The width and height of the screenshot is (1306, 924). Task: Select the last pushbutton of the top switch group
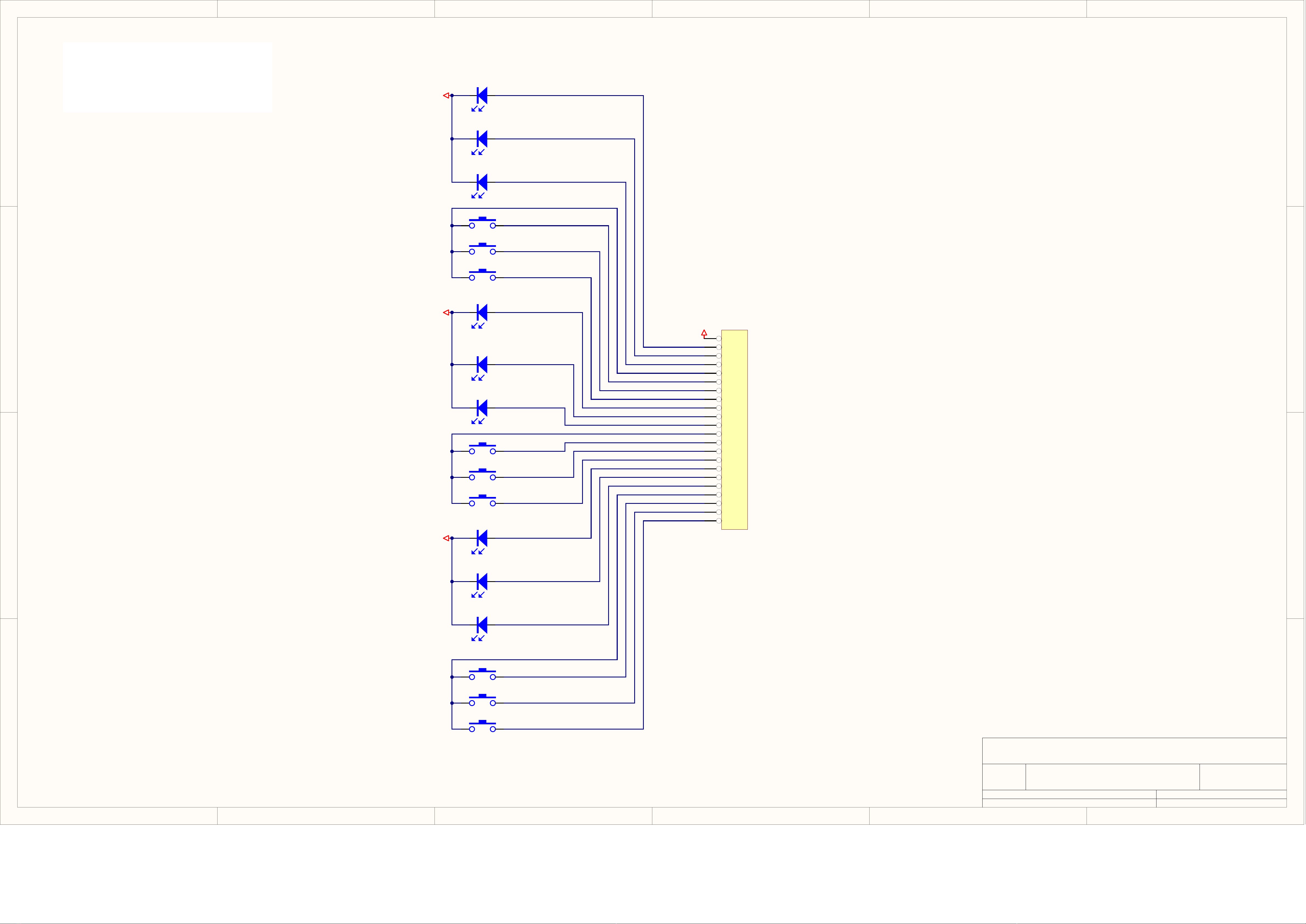pyautogui.click(x=482, y=275)
